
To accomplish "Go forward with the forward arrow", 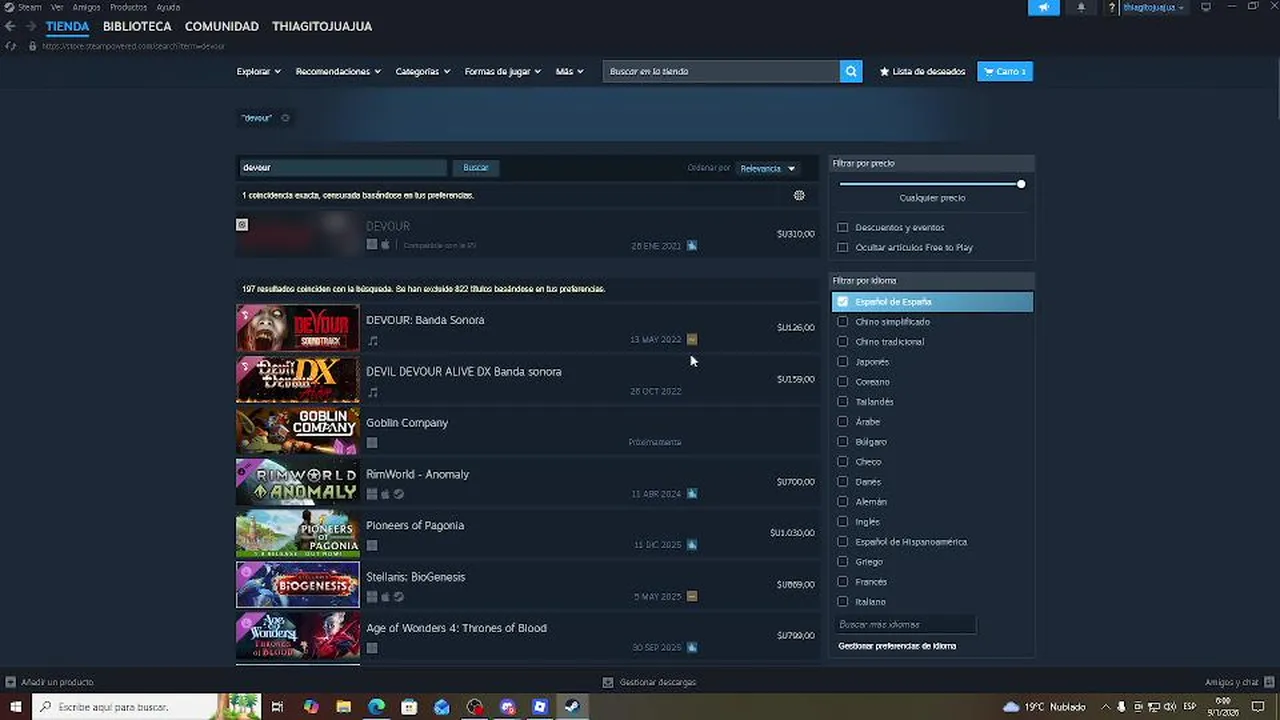I will (x=31, y=26).
